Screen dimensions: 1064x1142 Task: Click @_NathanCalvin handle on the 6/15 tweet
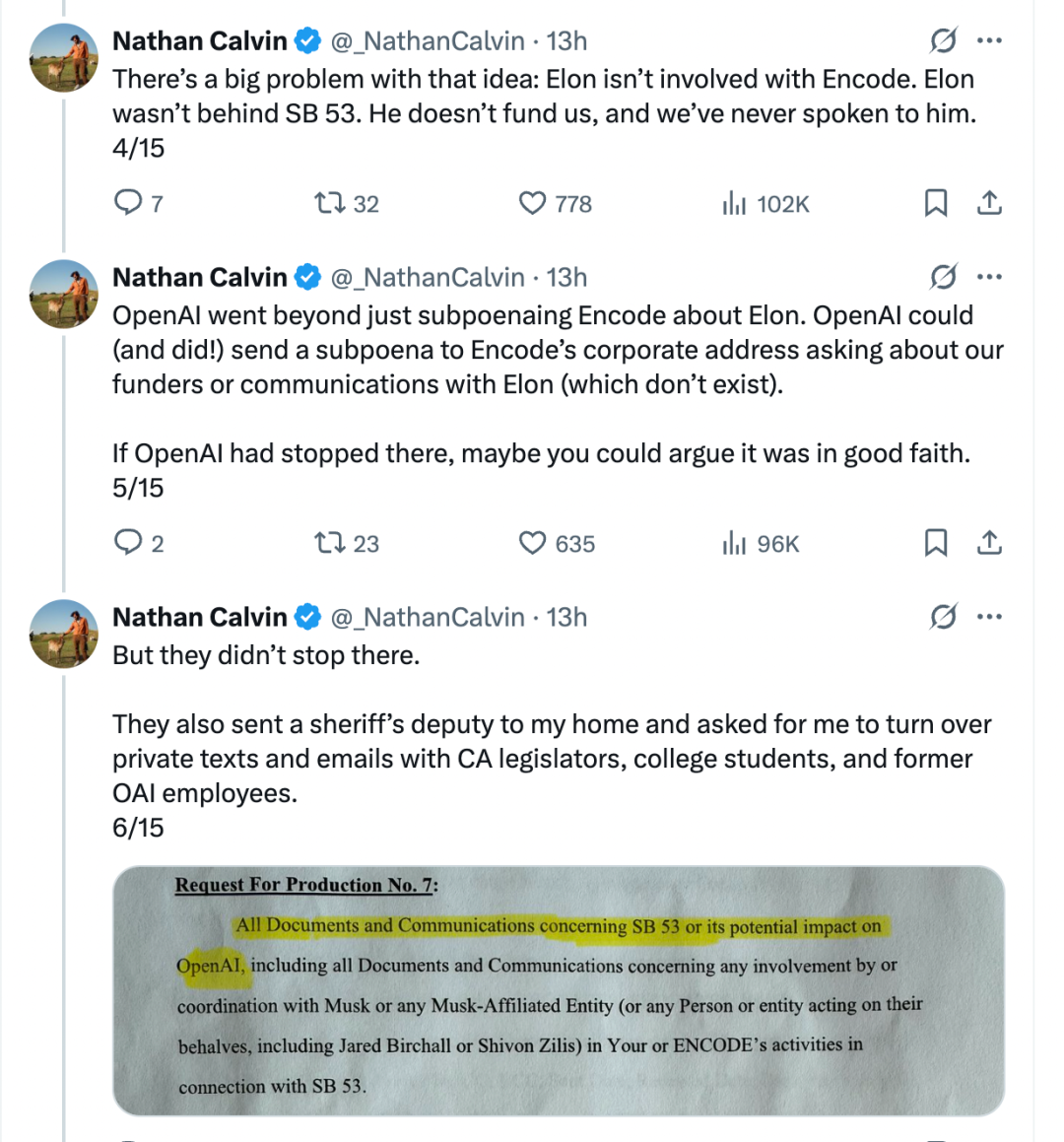click(428, 618)
